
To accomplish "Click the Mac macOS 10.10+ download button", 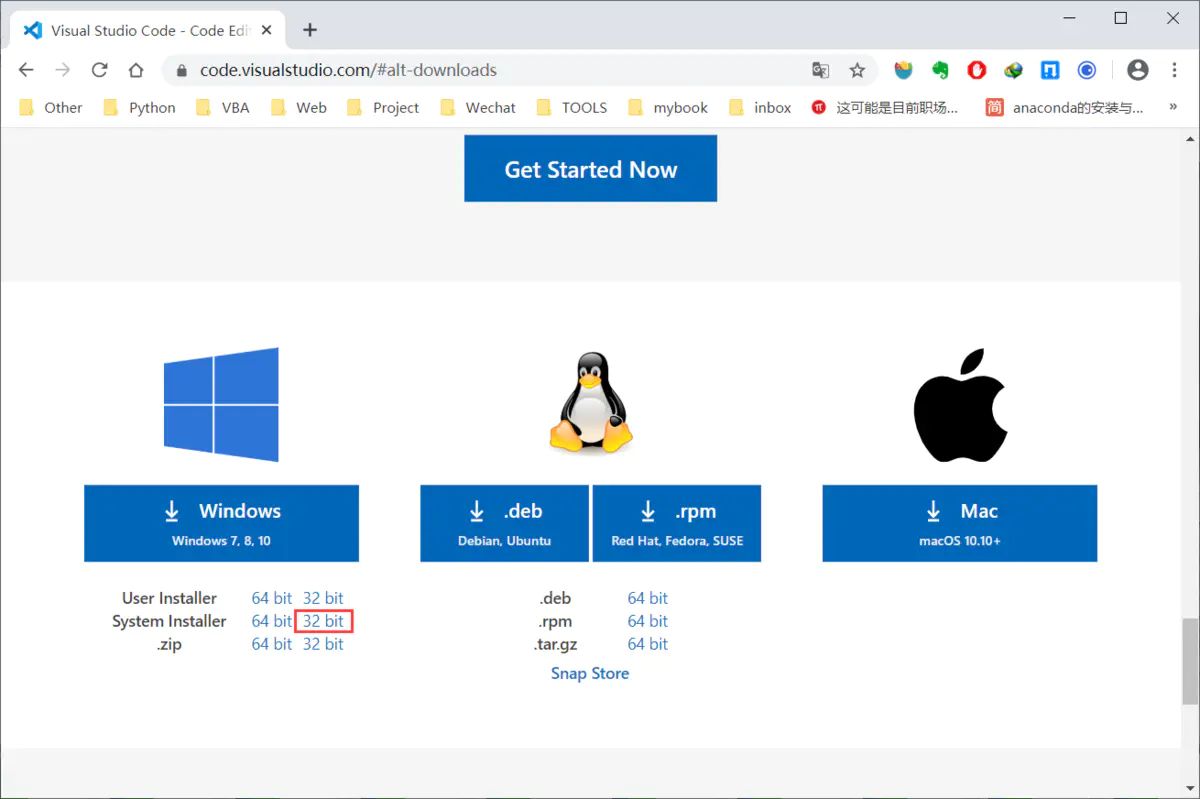I will pos(959,523).
